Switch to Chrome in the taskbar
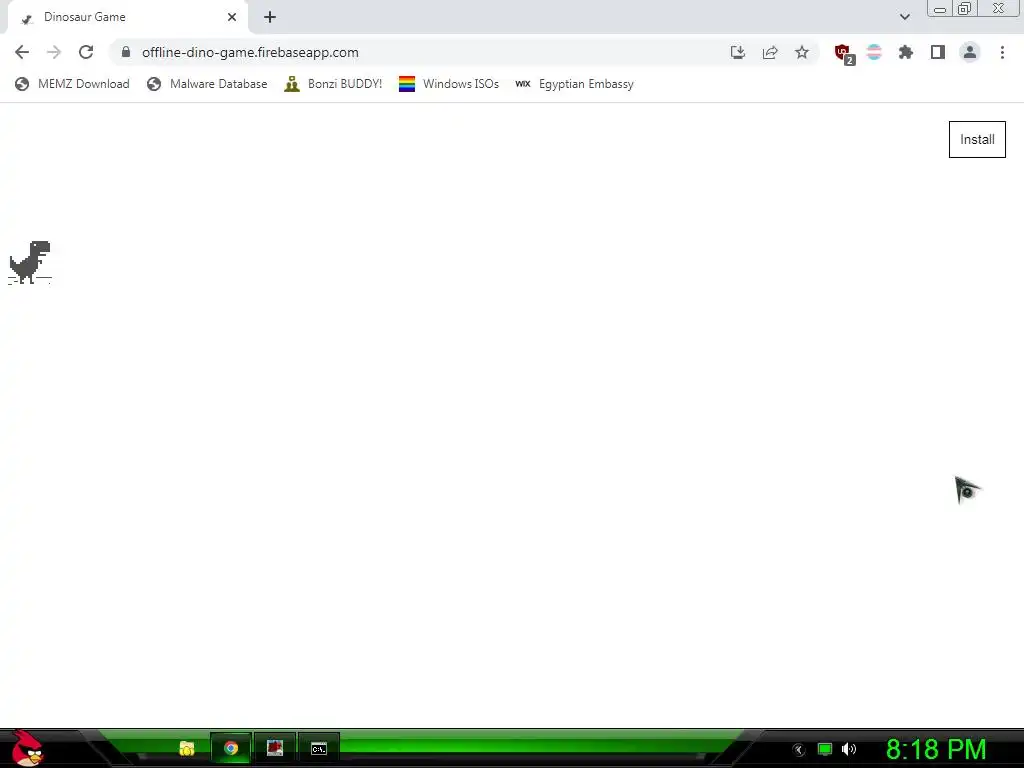1024x768 pixels. point(231,748)
